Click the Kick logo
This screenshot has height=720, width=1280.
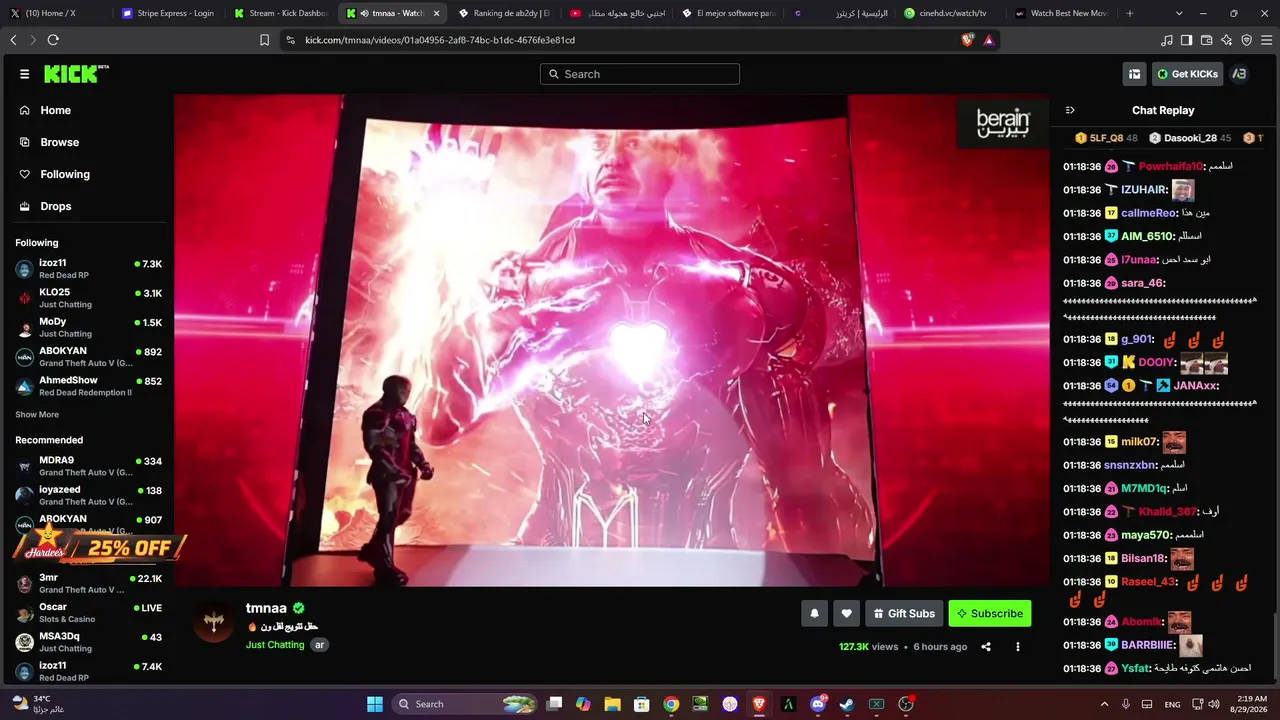(x=76, y=74)
